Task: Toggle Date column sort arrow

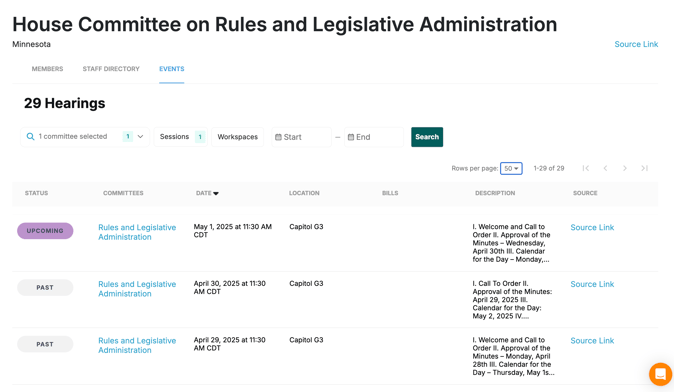Action: point(216,193)
